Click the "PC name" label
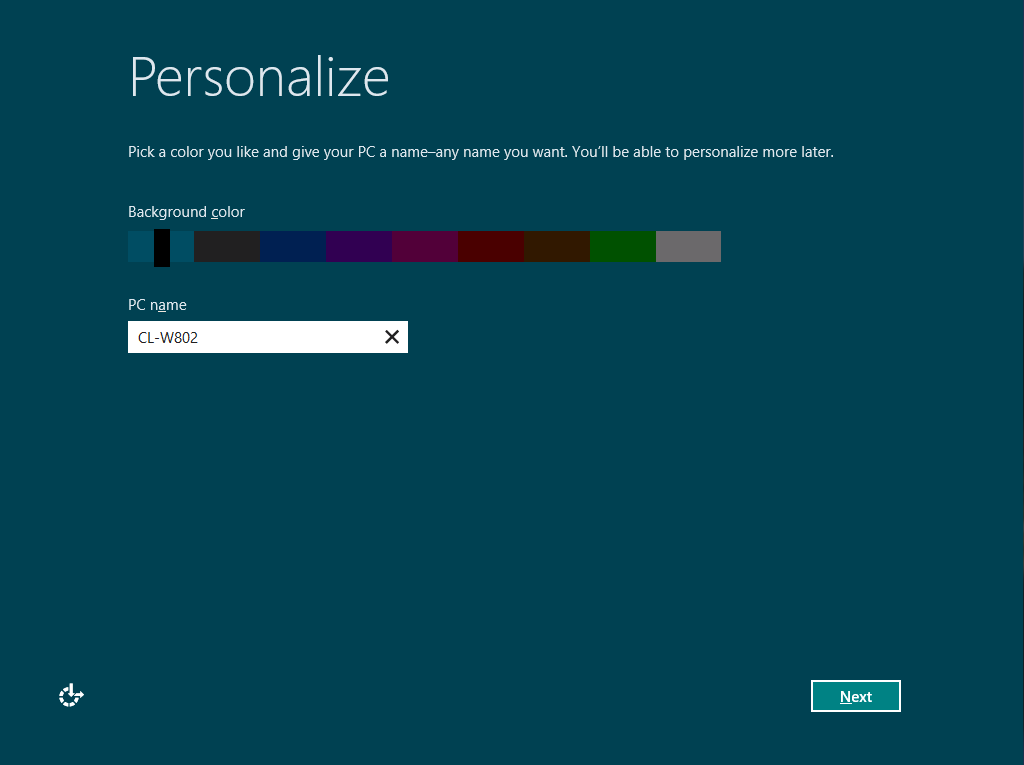This screenshot has width=1024, height=765. pos(157,305)
